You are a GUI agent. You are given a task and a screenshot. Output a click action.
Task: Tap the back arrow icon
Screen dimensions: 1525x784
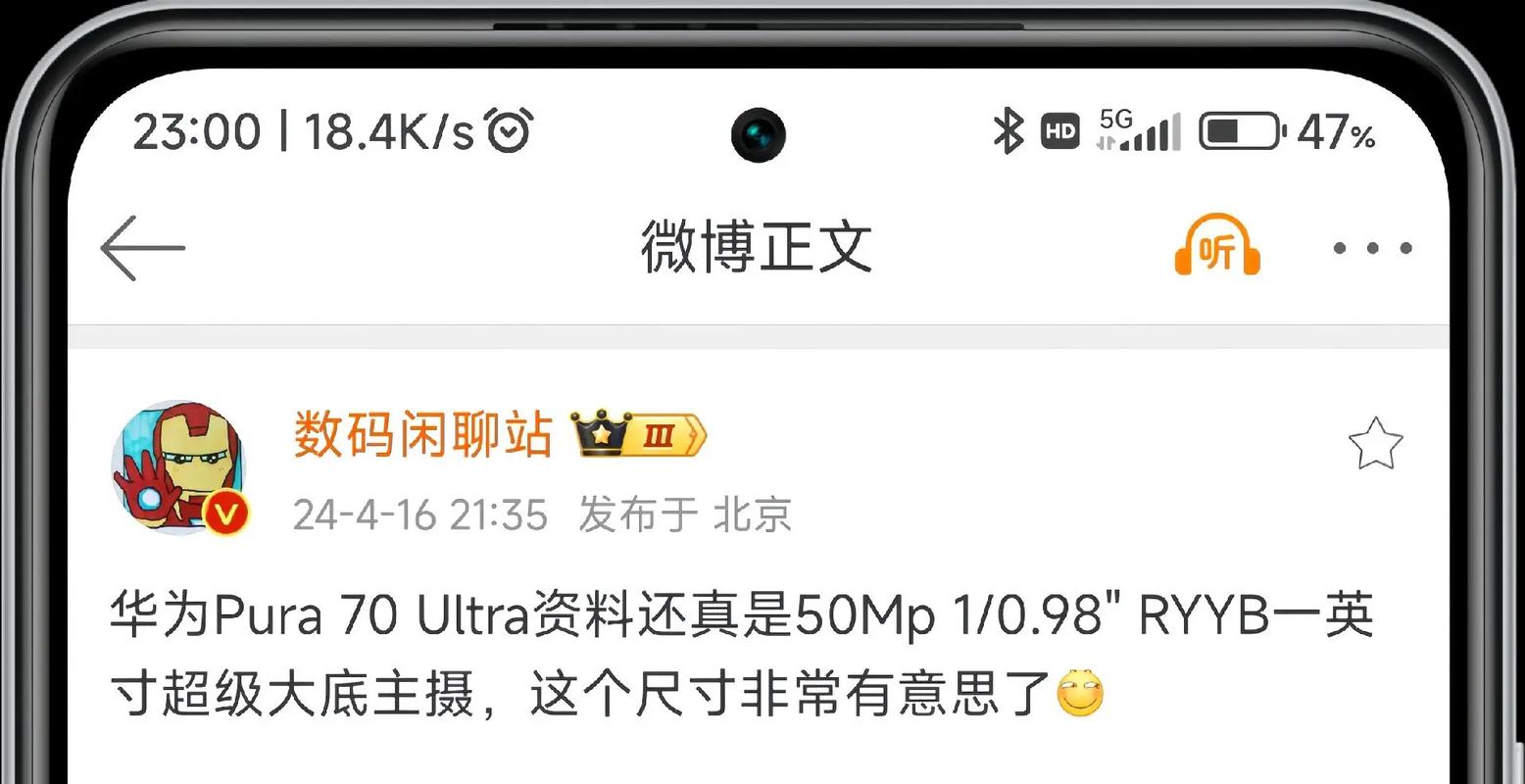(x=143, y=248)
